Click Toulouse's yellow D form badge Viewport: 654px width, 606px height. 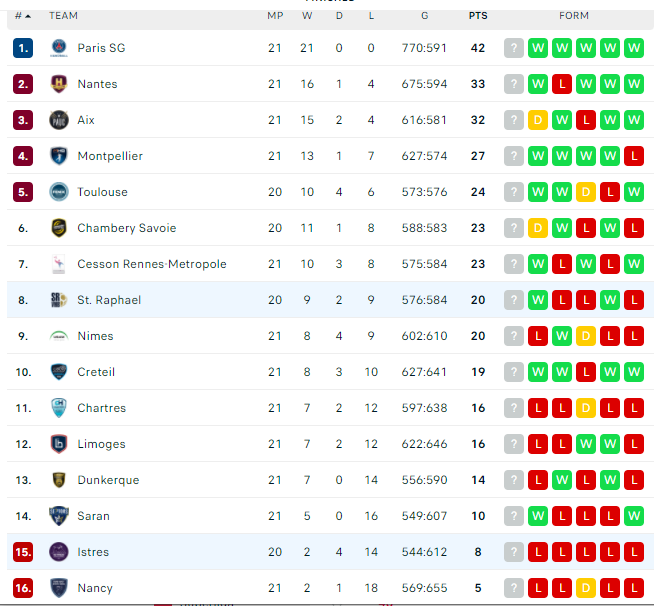click(x=586, y=192)
